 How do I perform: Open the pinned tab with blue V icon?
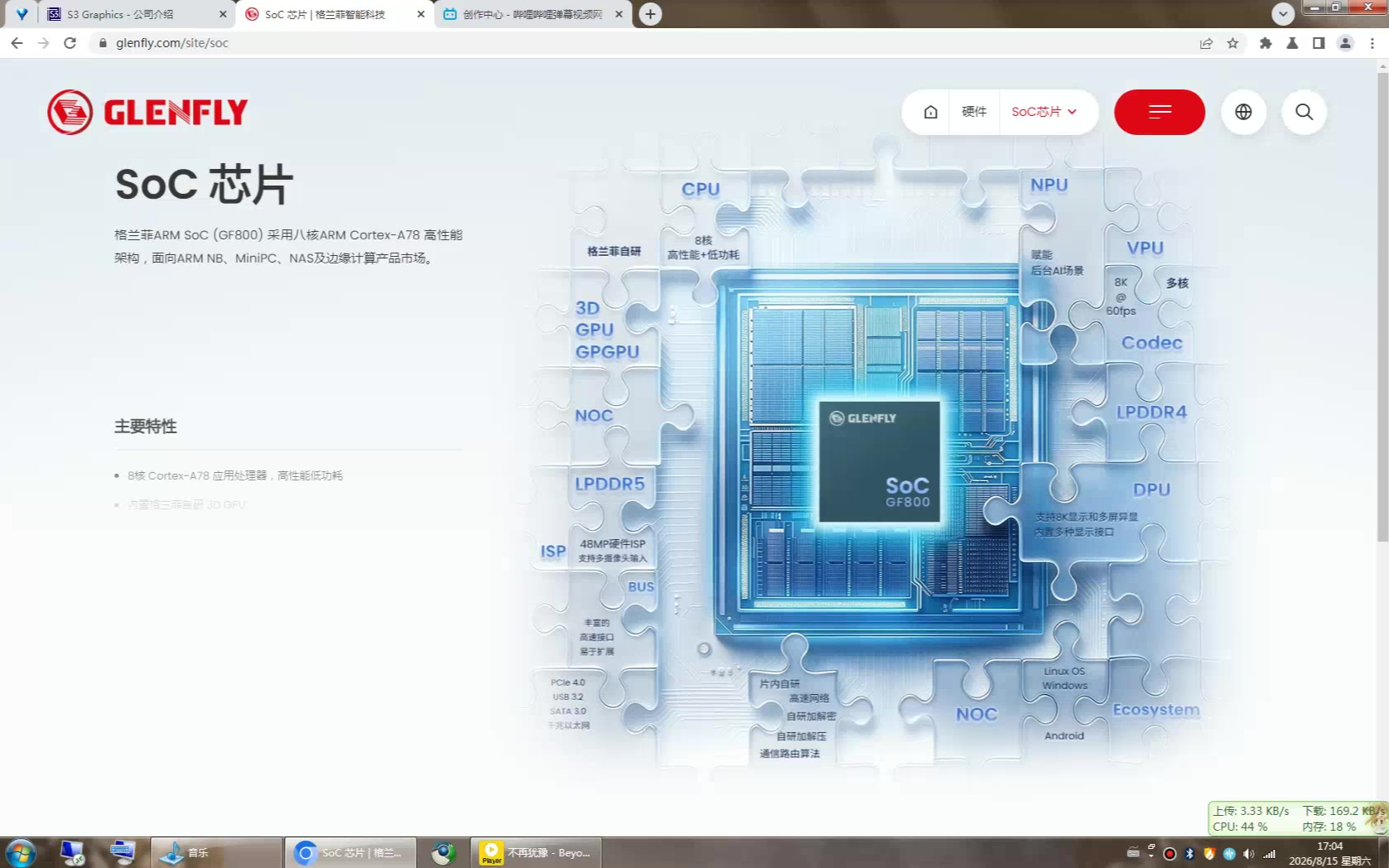pos(22,14)
